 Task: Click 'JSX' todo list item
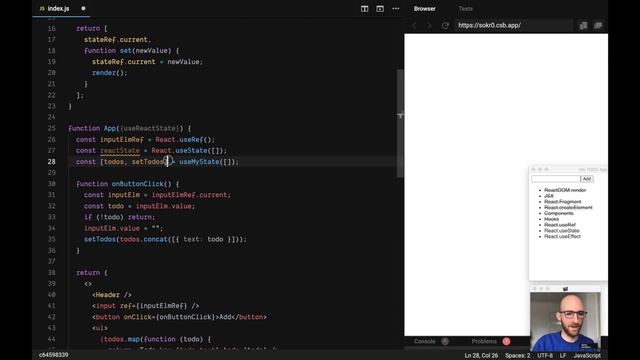tap(549, 196)
